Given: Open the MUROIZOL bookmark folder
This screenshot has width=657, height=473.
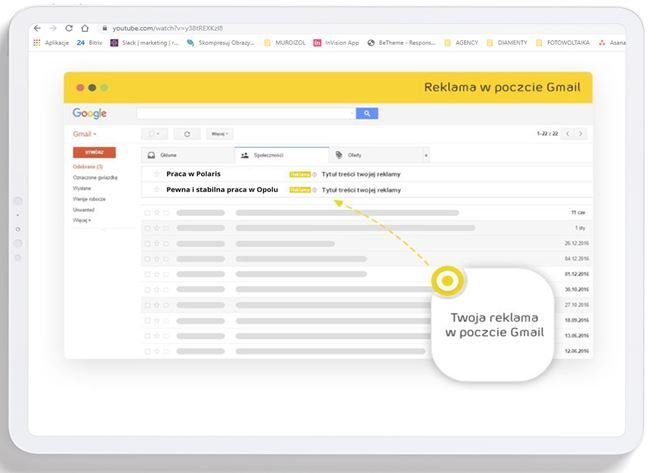Looking at the screenshot, I should (x=285, y=43).
